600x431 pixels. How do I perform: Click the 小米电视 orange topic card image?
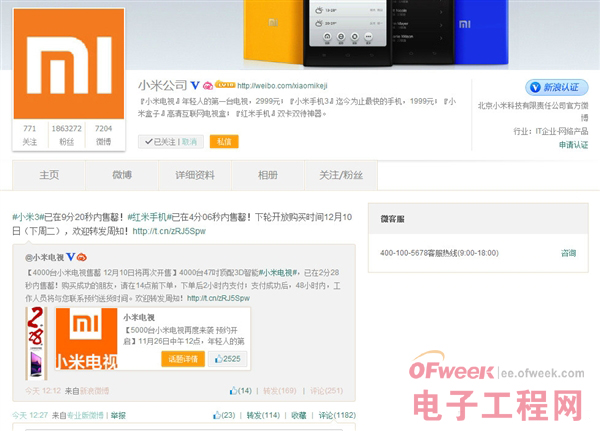pyautogui.click(x=86, y=339)
